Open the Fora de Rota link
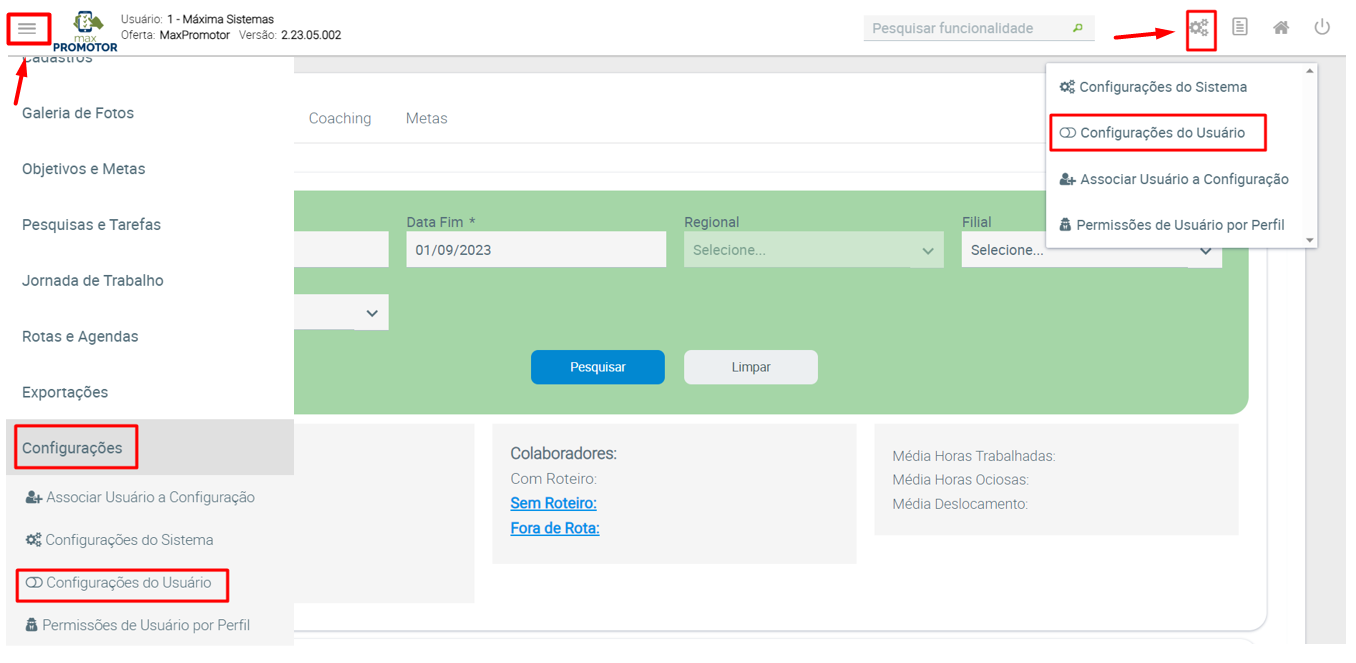This screenshot has height=663, width=1356. click(555, 528)
